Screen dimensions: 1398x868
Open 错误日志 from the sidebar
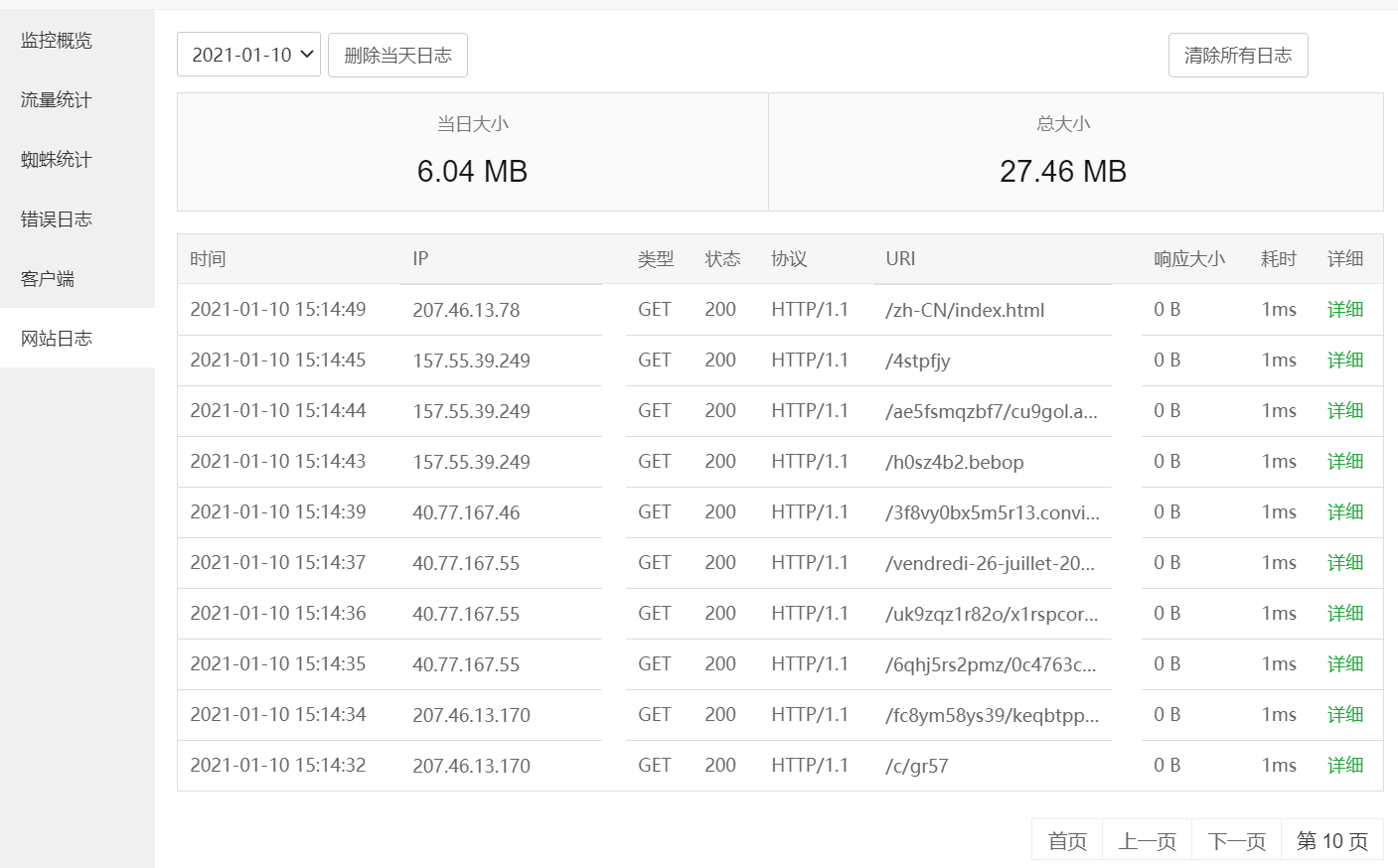tap(57, 218)
